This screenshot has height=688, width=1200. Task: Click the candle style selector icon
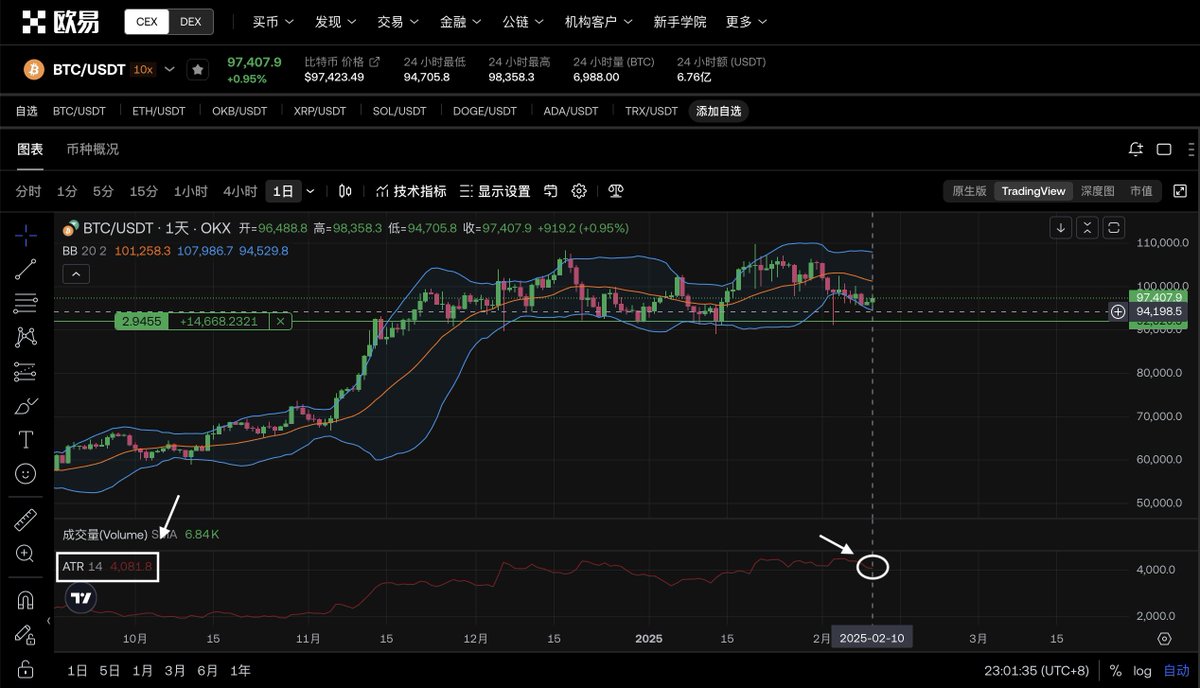click(344, 191)
